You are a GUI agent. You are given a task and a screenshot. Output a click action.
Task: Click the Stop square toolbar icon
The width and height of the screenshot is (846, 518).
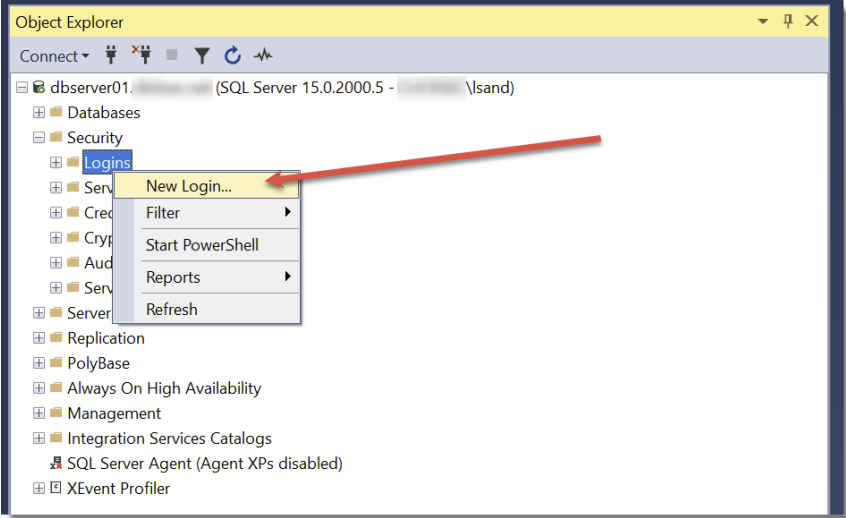[x=172, y=54]
